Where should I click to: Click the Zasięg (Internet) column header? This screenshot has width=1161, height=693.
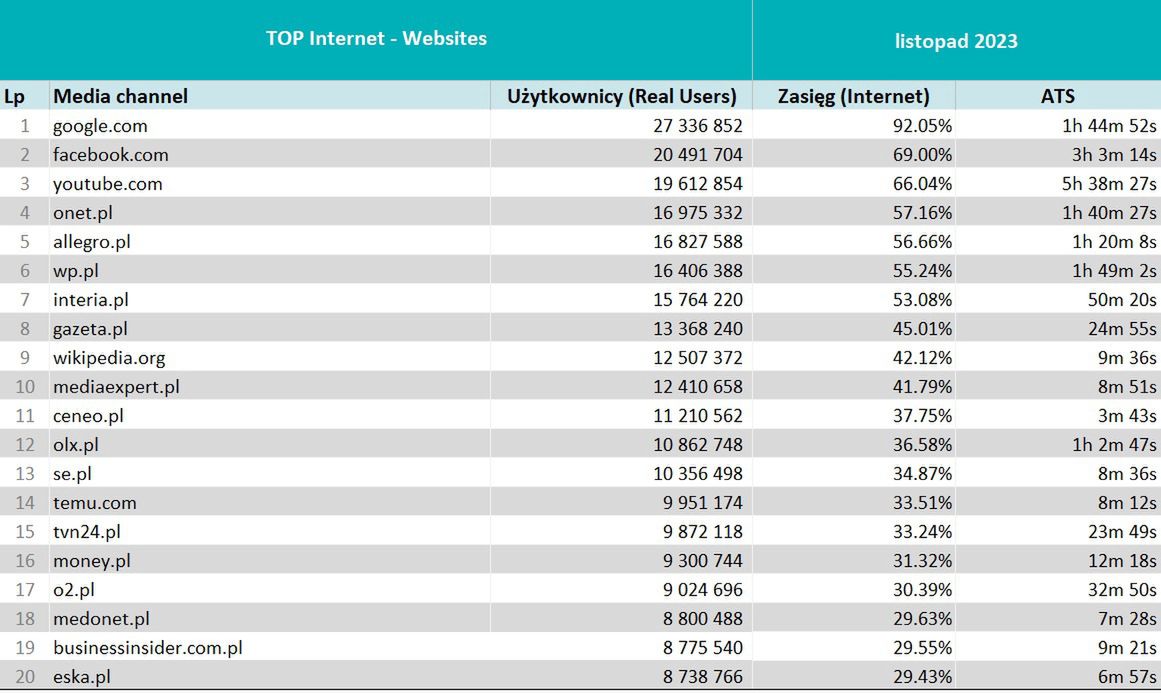[853, 96]
